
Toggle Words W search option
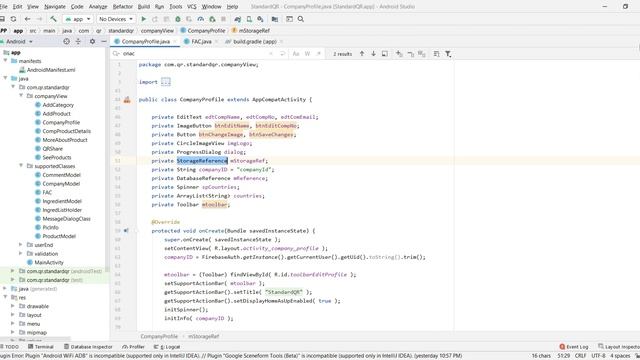(x=307, y=54)
